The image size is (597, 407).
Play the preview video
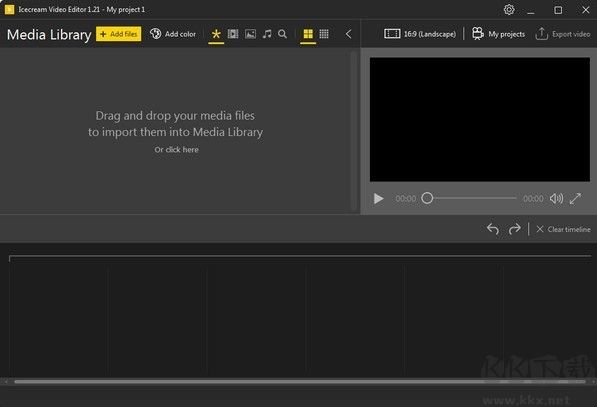[378, 198]
